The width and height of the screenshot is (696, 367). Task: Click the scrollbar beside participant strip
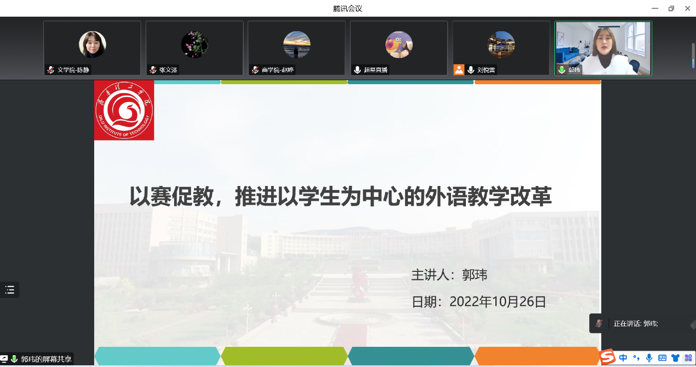(693, 56)
